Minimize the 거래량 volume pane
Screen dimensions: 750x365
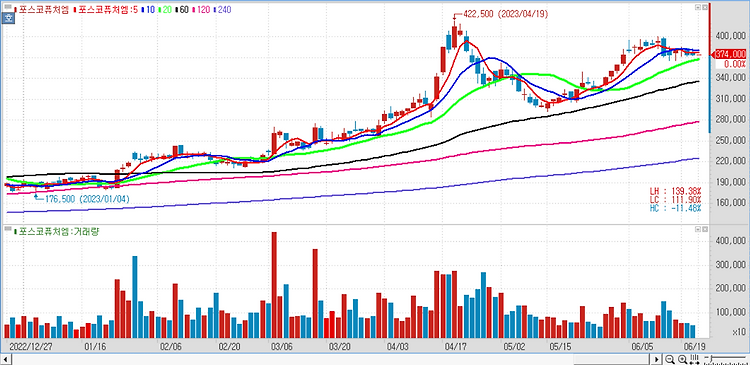point(698,230)
